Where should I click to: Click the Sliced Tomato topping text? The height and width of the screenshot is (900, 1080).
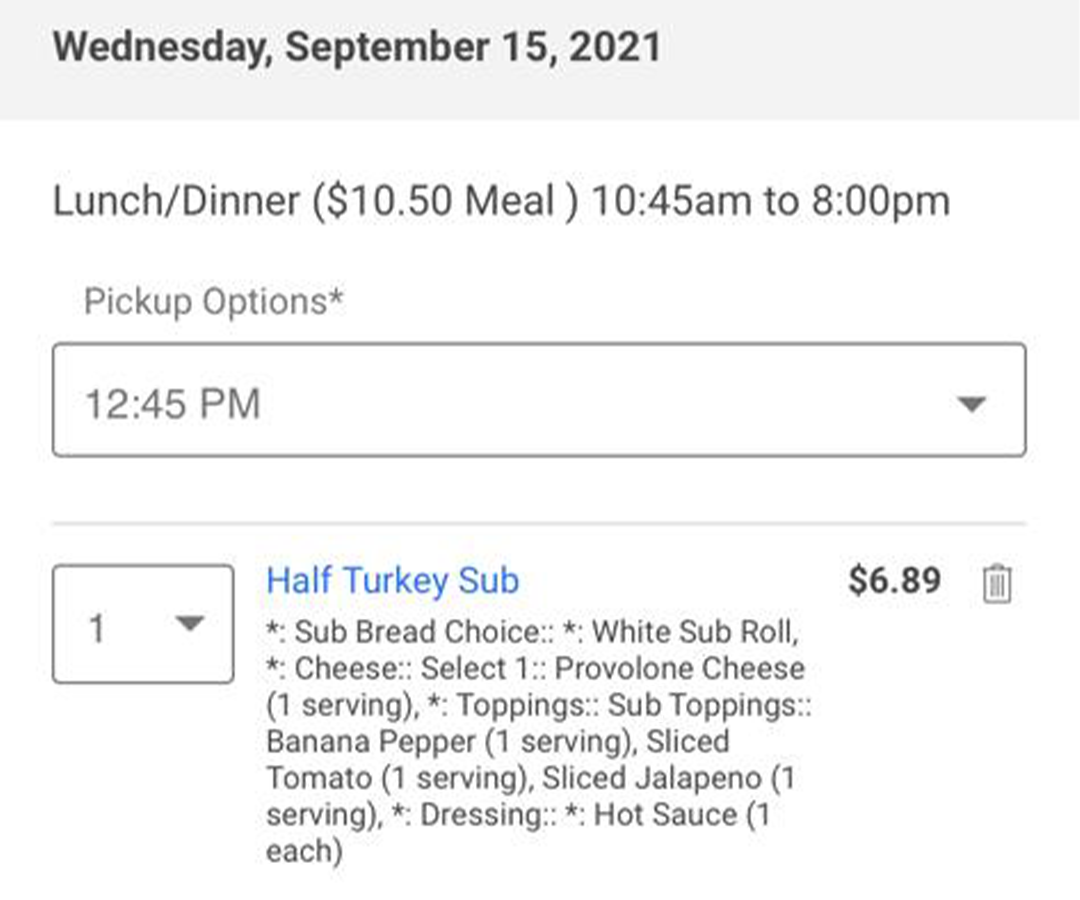[498, 760]
